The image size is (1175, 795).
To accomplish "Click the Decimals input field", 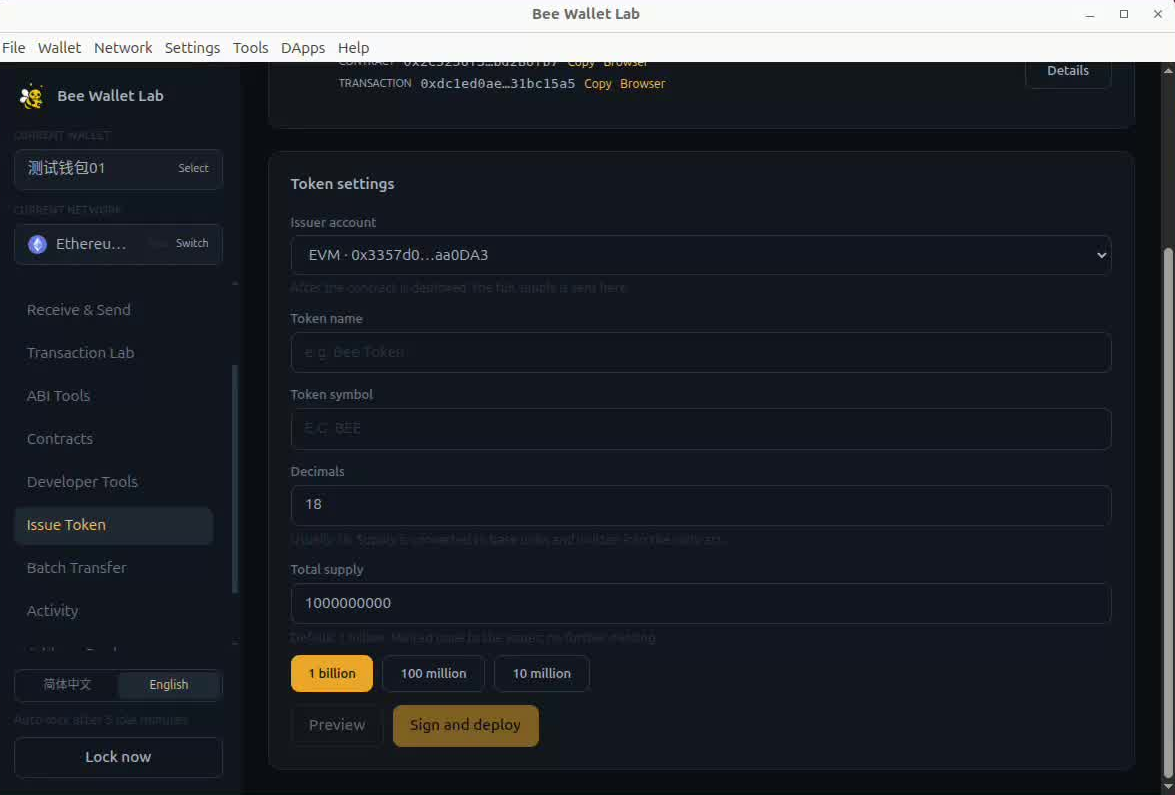I will point(701,505).
